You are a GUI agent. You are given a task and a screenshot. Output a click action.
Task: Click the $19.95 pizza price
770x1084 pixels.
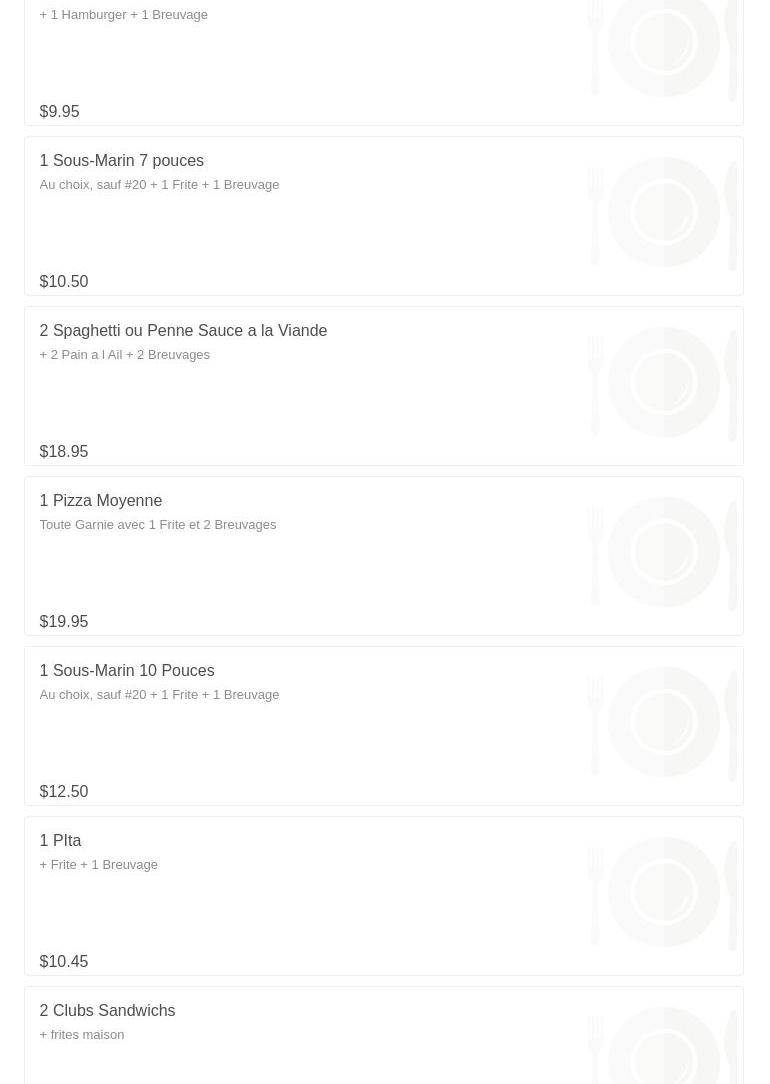click(x=63, y=622)
